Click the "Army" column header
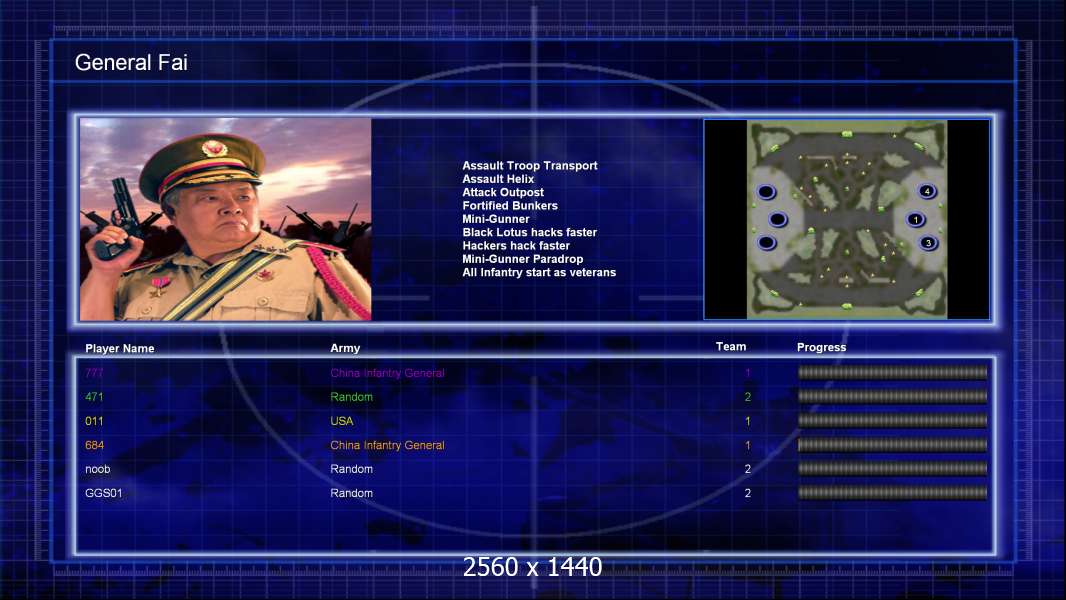The height and width of the screenshot is (600, 1066). pyautogui.click(x=345, y=348)
